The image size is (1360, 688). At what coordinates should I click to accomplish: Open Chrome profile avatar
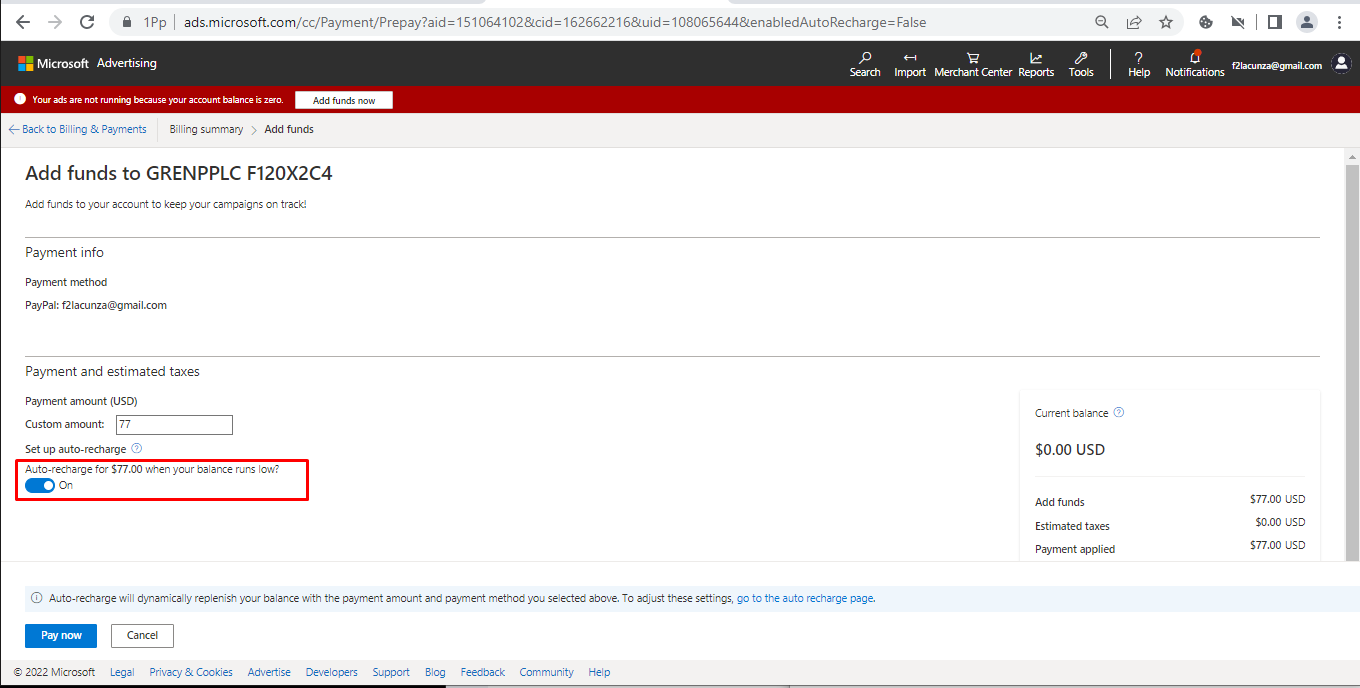click(x=1307, y=22)
